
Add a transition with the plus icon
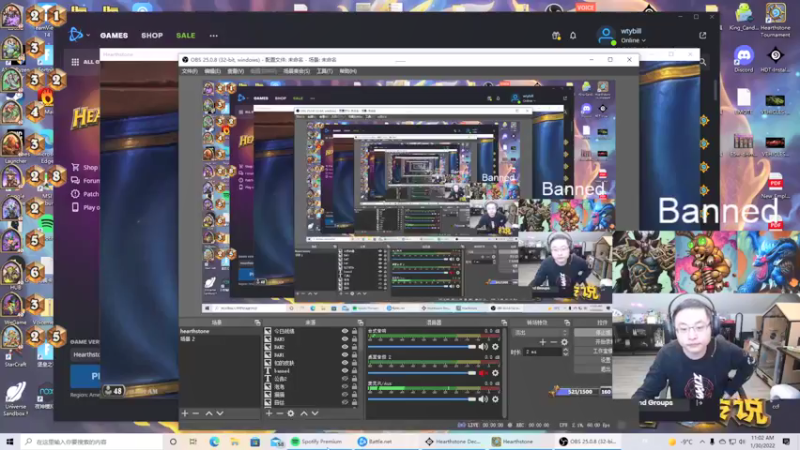click(542, 342)
